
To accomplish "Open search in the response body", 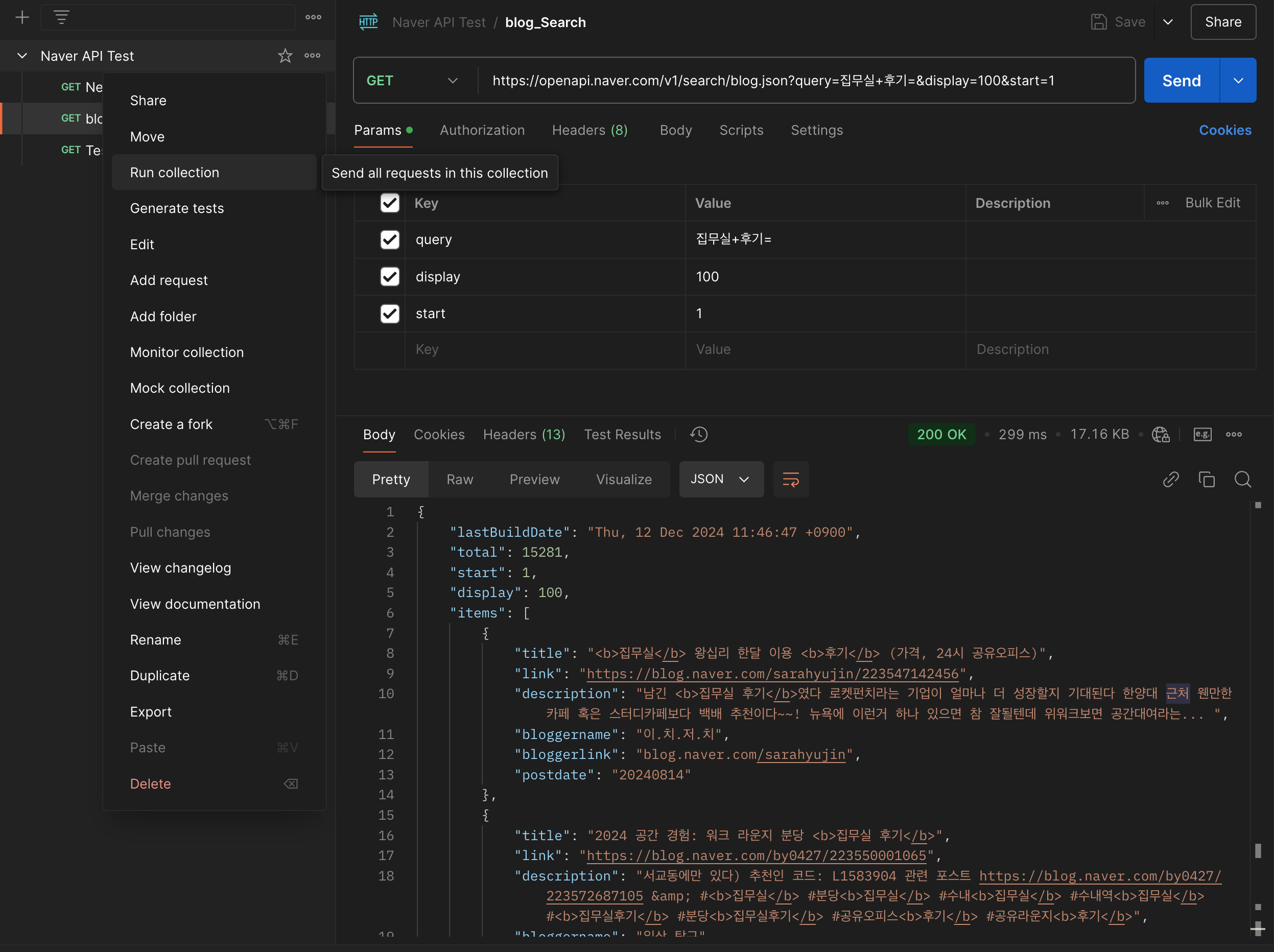I will [1242, 479].
